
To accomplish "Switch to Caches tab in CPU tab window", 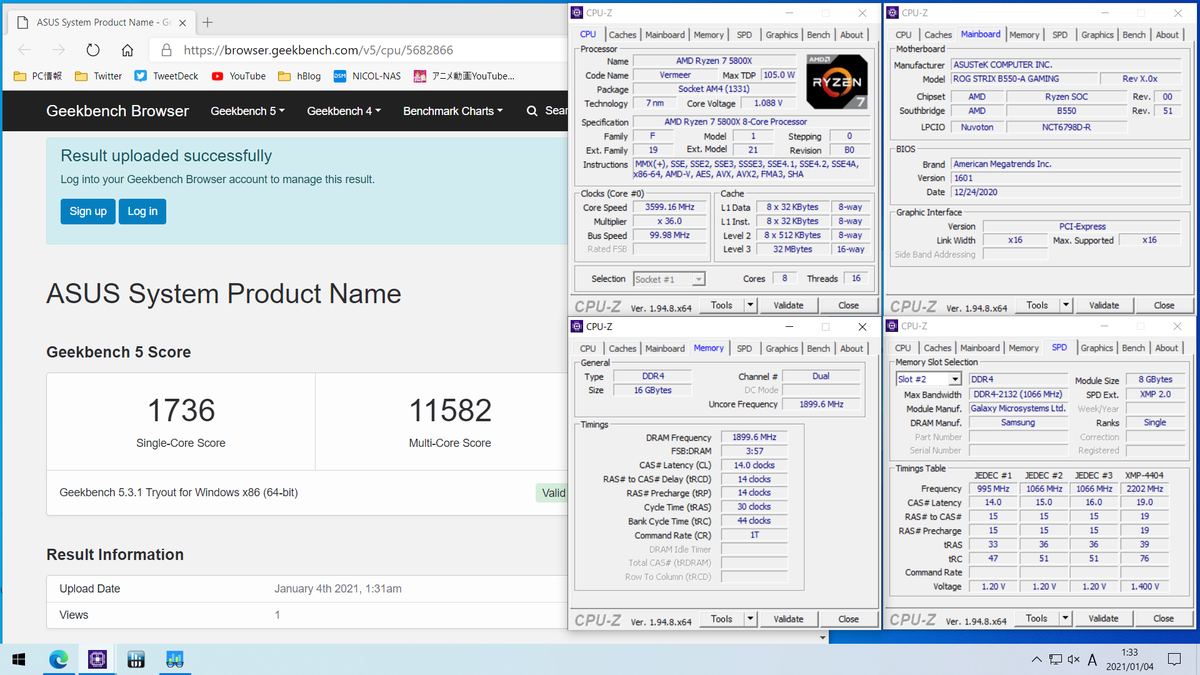I will click(x=622, y=35).
